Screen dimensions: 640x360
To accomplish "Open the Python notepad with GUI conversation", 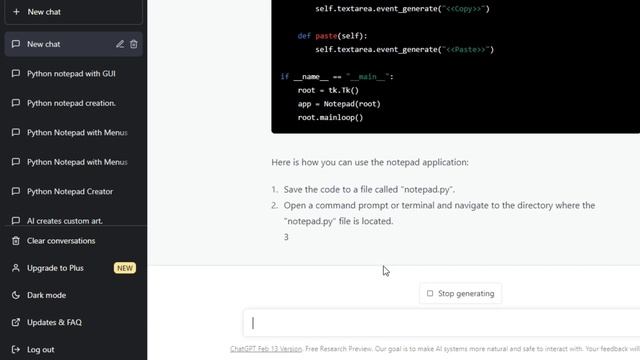I will (x=73, y=73).
